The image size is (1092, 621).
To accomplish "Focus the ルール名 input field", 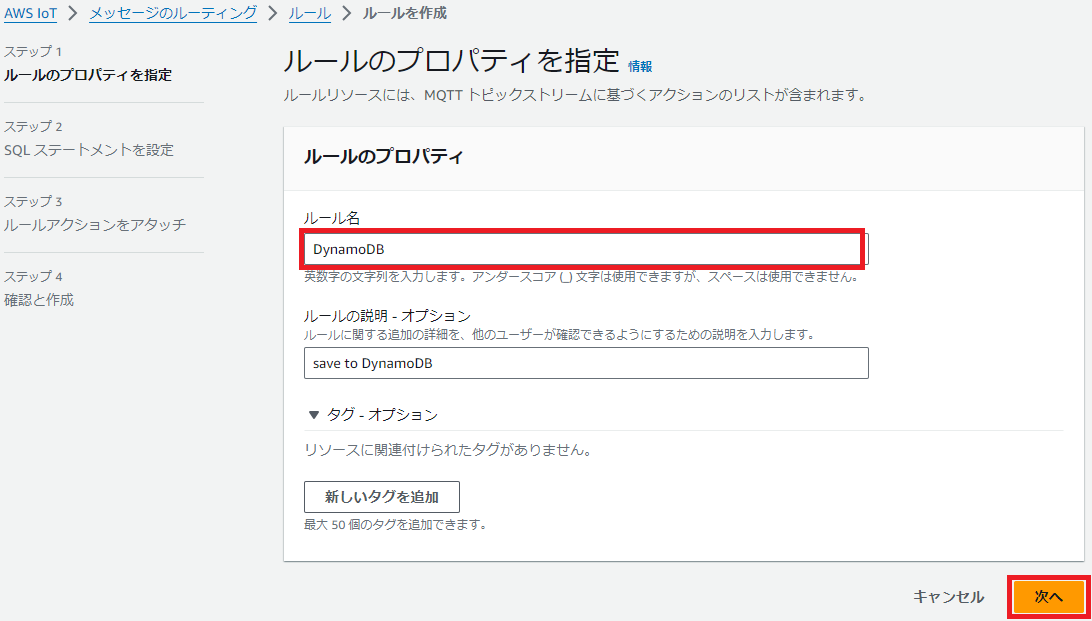I will (586, 249).
